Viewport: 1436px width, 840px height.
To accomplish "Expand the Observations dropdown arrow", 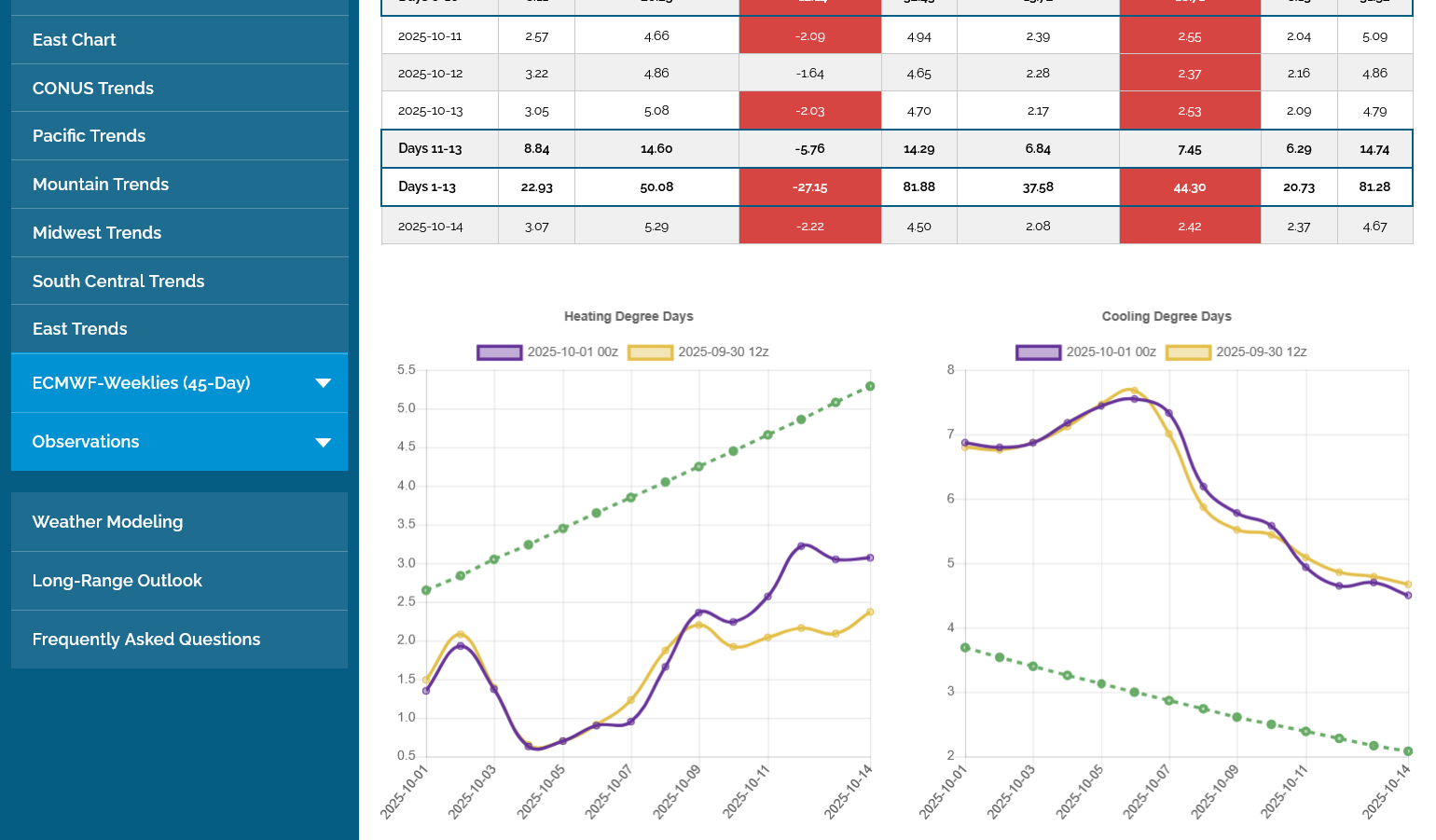I will pyautogui.click(x=323, y=442).
